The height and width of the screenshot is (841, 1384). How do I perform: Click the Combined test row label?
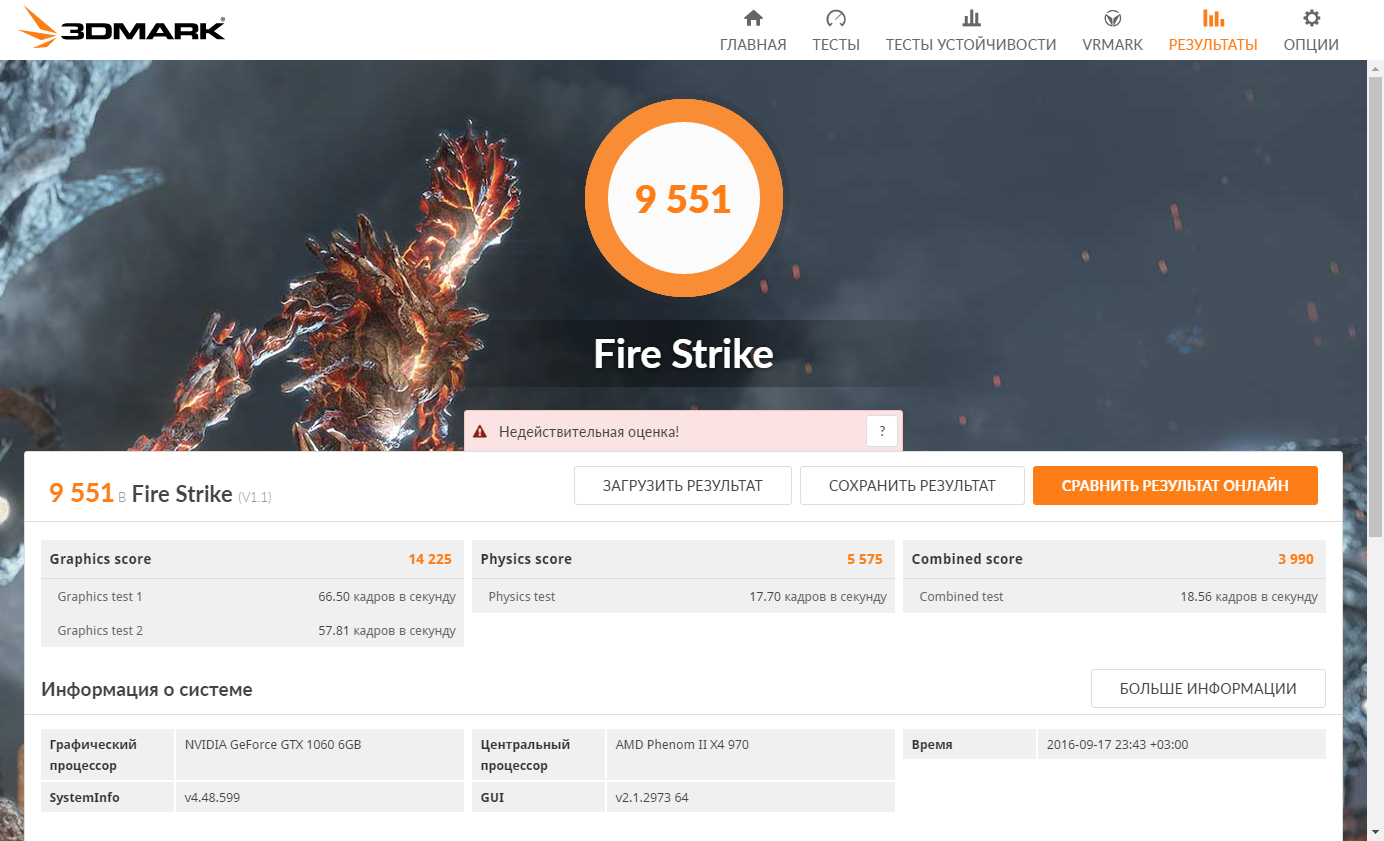click(961, 597)
